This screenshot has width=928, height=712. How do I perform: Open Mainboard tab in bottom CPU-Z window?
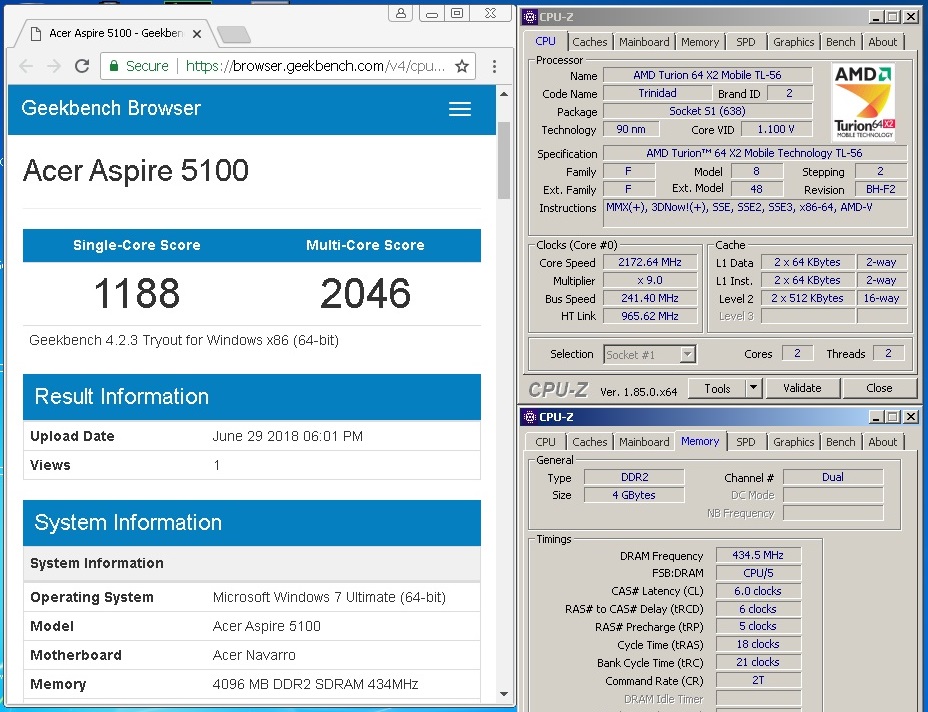(x=644, y=442)
